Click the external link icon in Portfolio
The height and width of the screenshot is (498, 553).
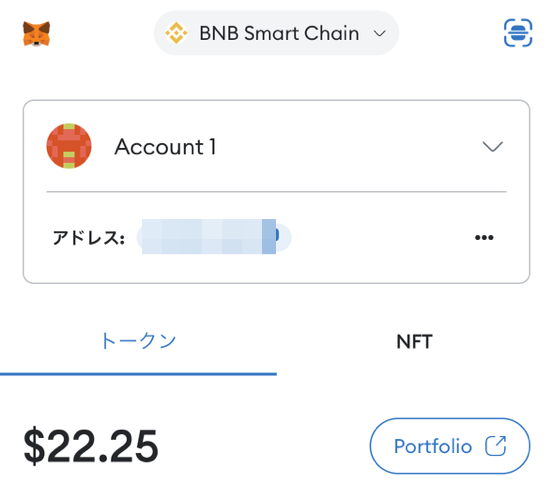pos(496,446)
